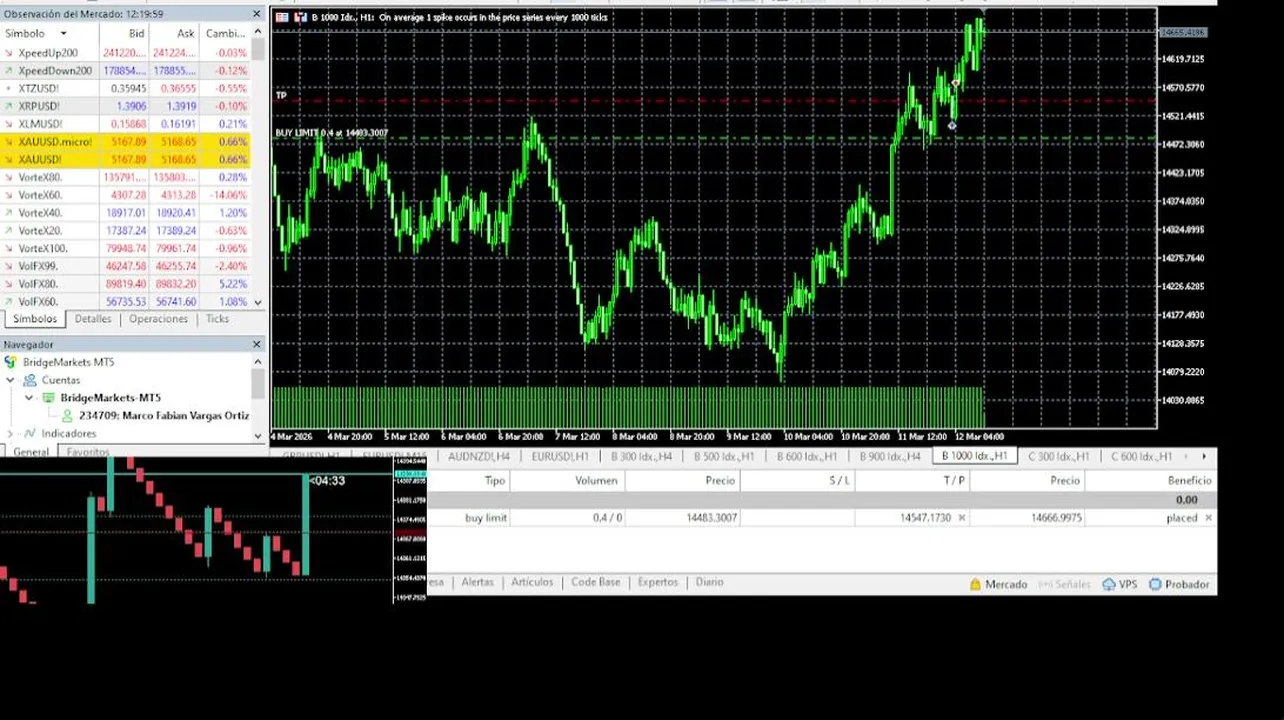This screenshot has height=720, width=1284.
Task: Open the B 900 Idx.,H4 chart tab
Action: (890, 456)
